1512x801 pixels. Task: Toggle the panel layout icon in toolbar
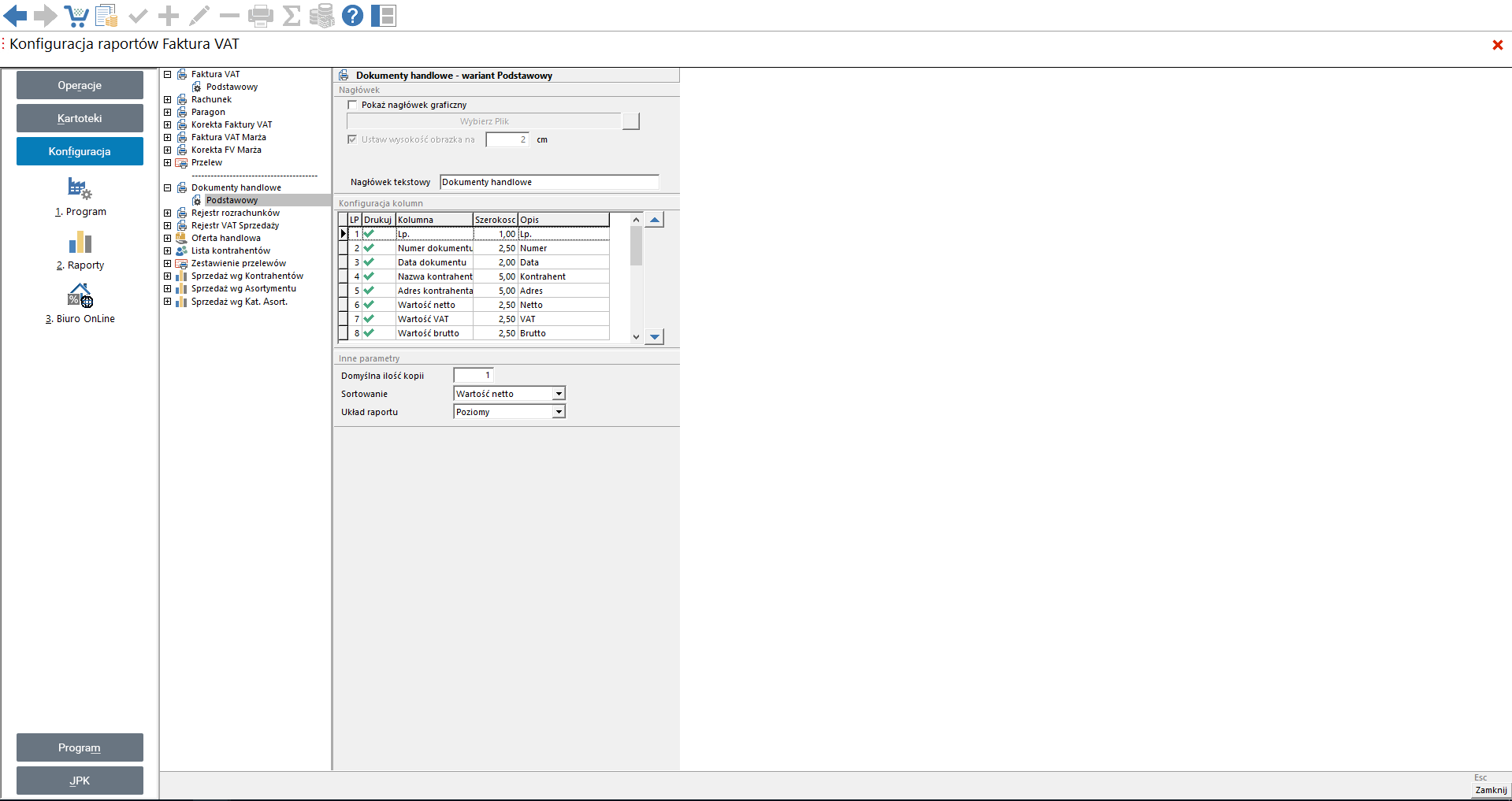(384, 16)
